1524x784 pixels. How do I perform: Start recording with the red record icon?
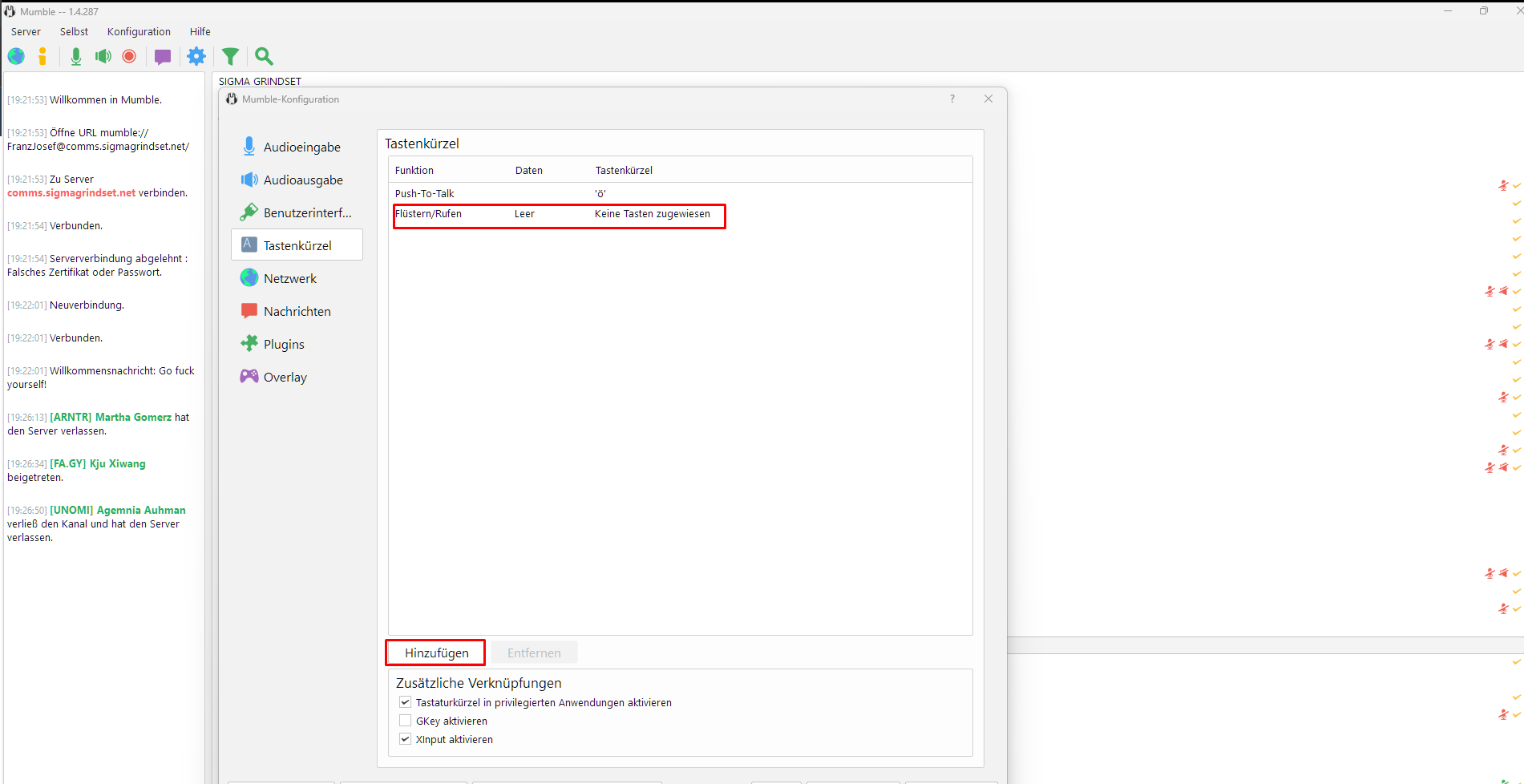point(129,56)
